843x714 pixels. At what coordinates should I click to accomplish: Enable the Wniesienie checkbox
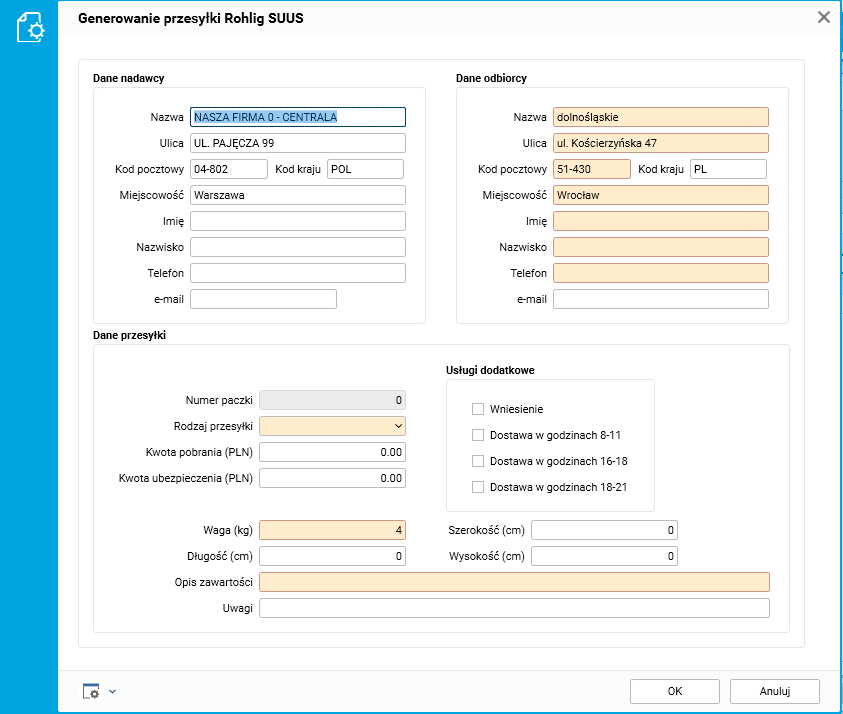click(x=478, y=409)
